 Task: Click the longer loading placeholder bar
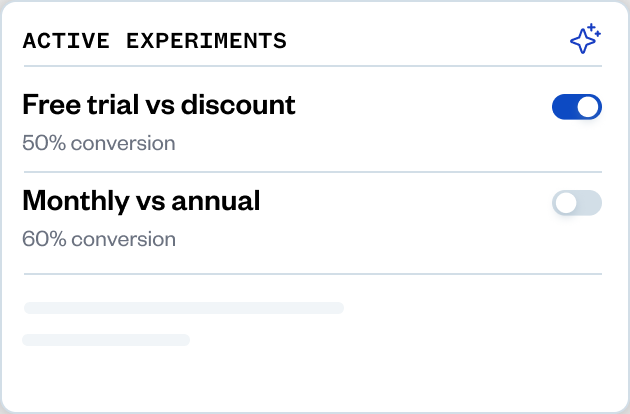(x=183, y=308)
